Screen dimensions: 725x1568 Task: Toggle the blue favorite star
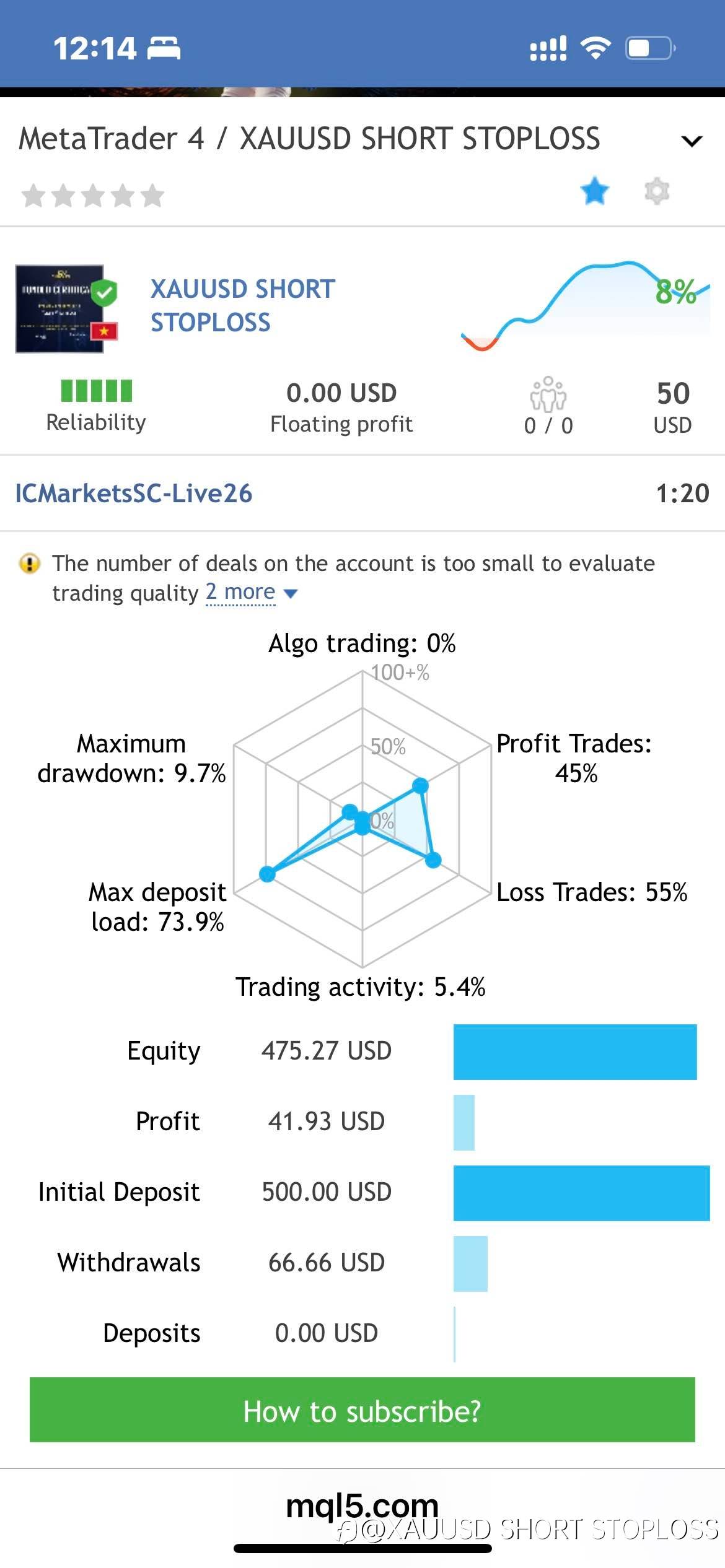click(594, 191)
